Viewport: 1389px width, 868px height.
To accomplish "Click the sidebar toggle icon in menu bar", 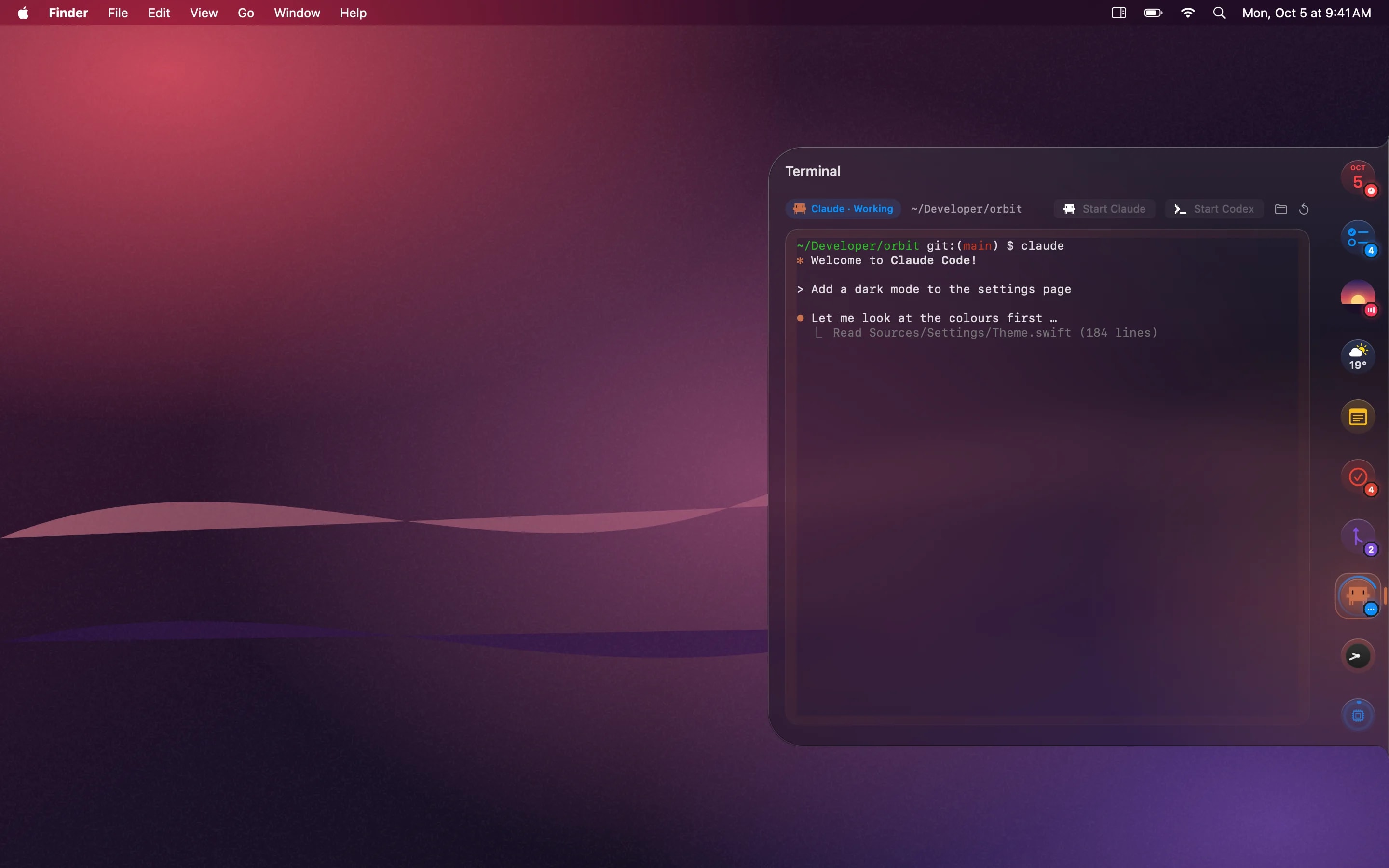I will click(x=1118, y=13).
